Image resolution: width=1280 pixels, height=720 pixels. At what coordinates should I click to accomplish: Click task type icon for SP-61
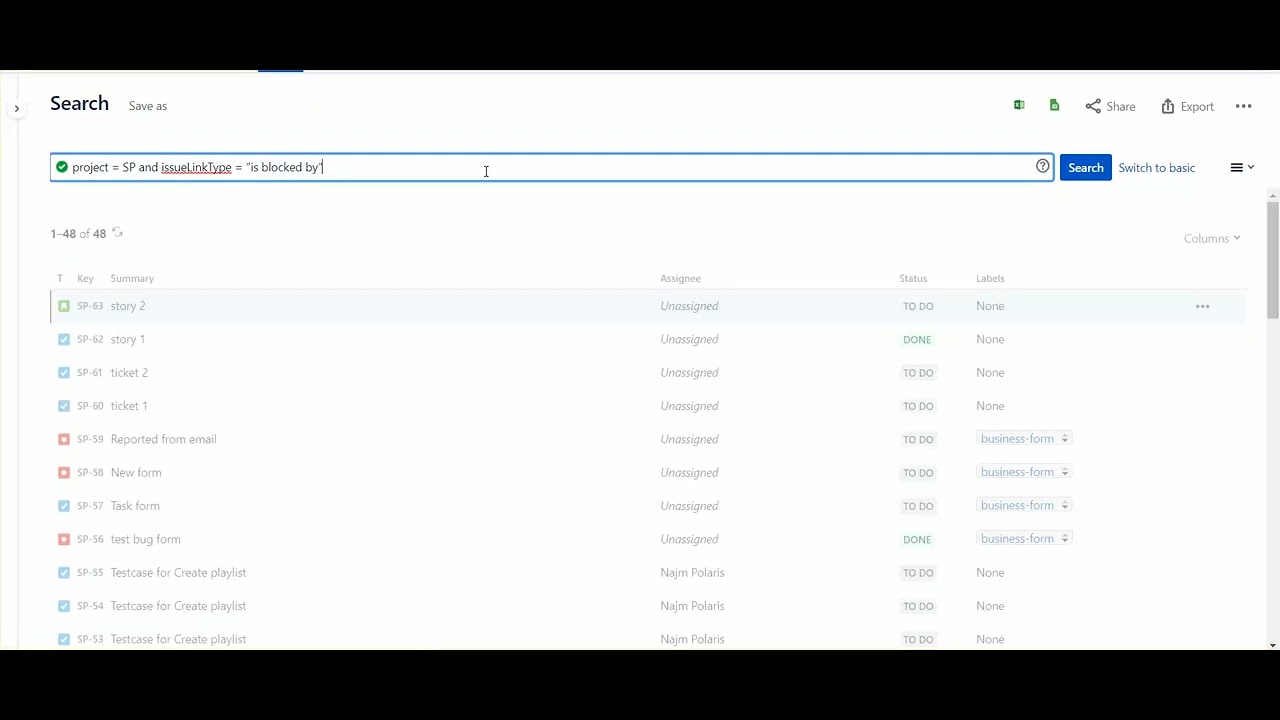tap(64, 372)
